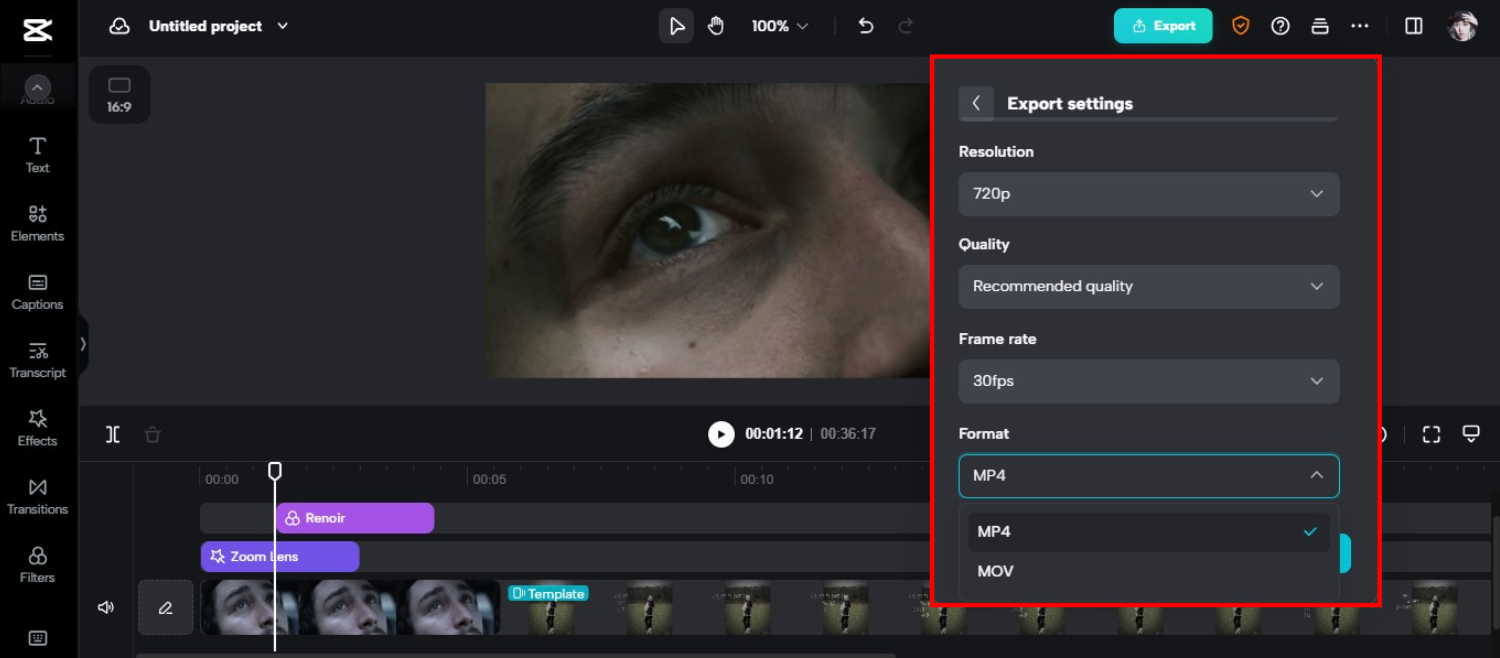Open the Effects panel
Screen dimensions: 1500x658
(x=37, y=428)
